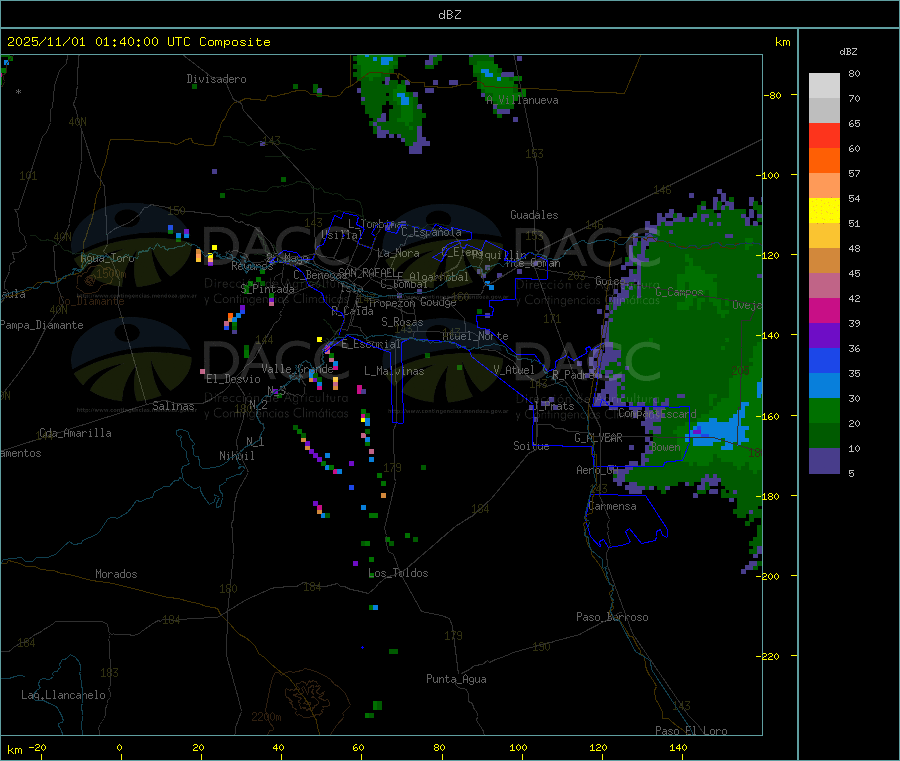900x761 pixels.
Task: Select the 20 dBZ green legend swatch
Action: [824, 436]
